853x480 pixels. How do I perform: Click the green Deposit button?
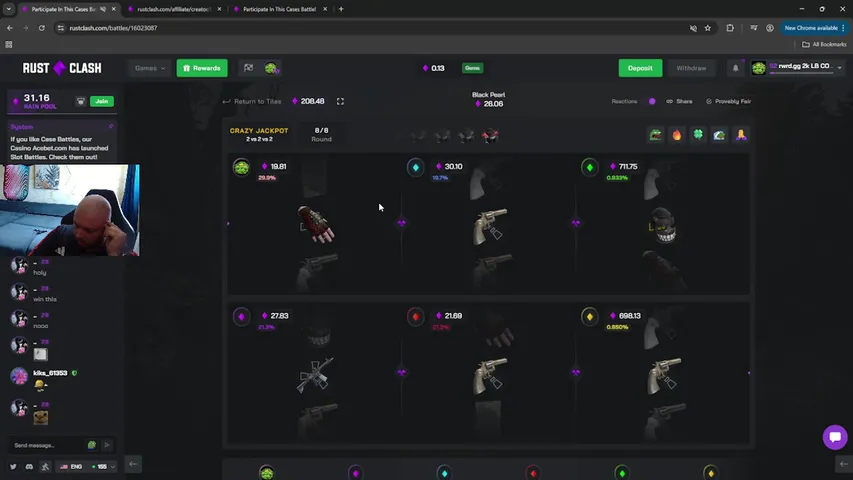(640, 68)
